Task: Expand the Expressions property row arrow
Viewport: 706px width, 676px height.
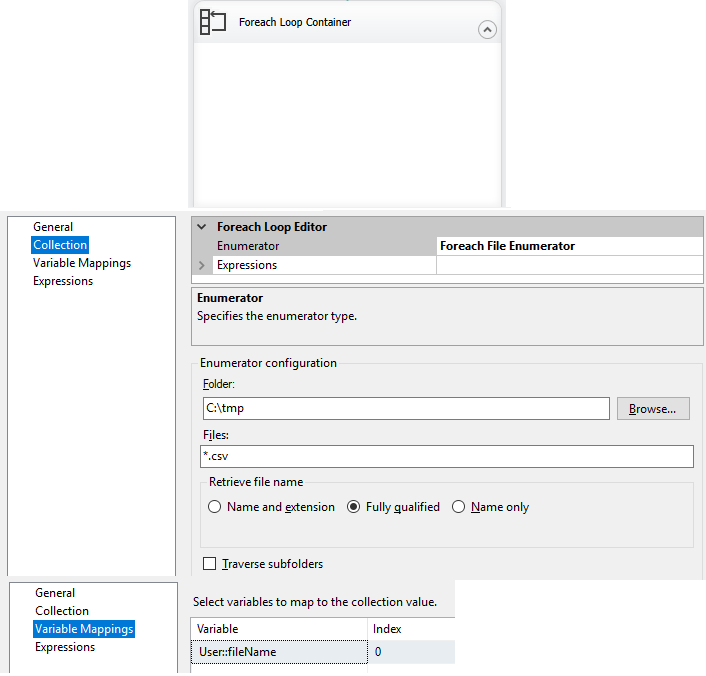Action: (x=203, y=266)
